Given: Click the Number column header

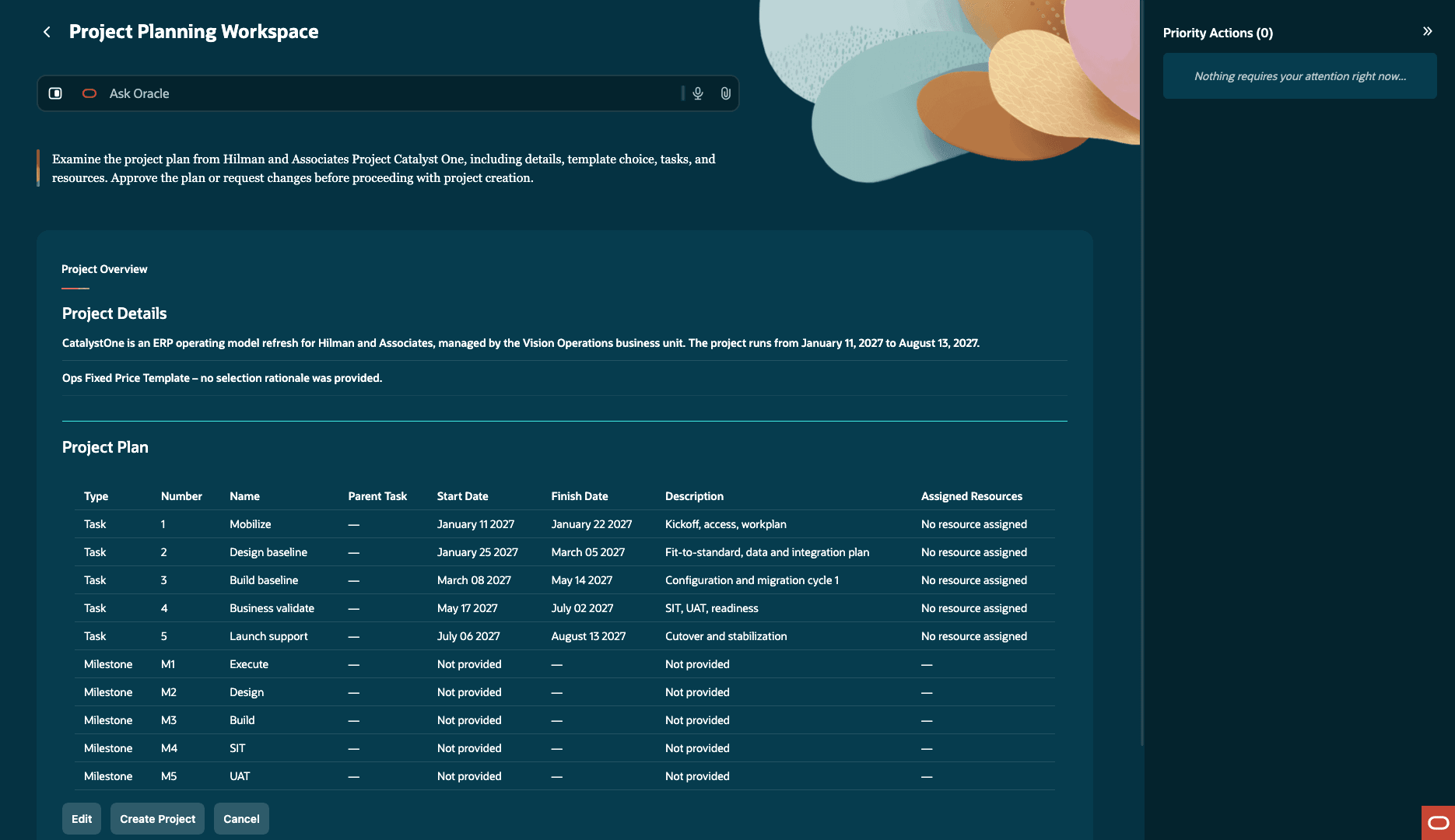Looking at the screenshot, I should coord(181,496).
